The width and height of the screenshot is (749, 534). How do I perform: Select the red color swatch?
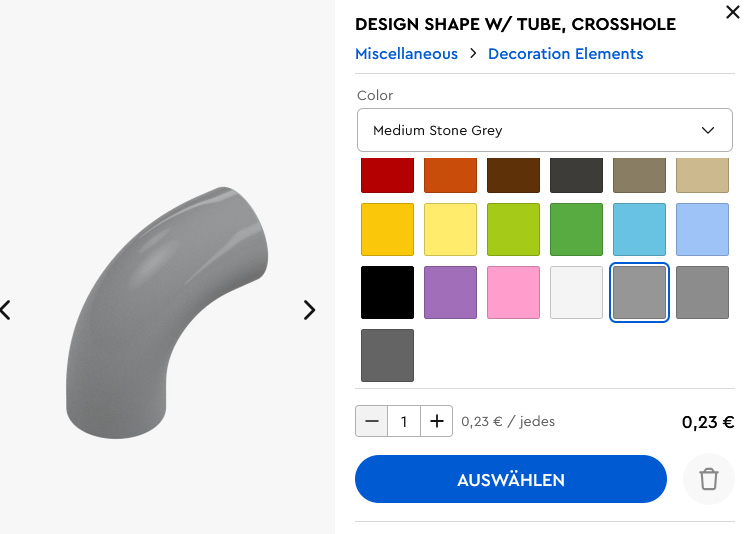coord(387,175)
